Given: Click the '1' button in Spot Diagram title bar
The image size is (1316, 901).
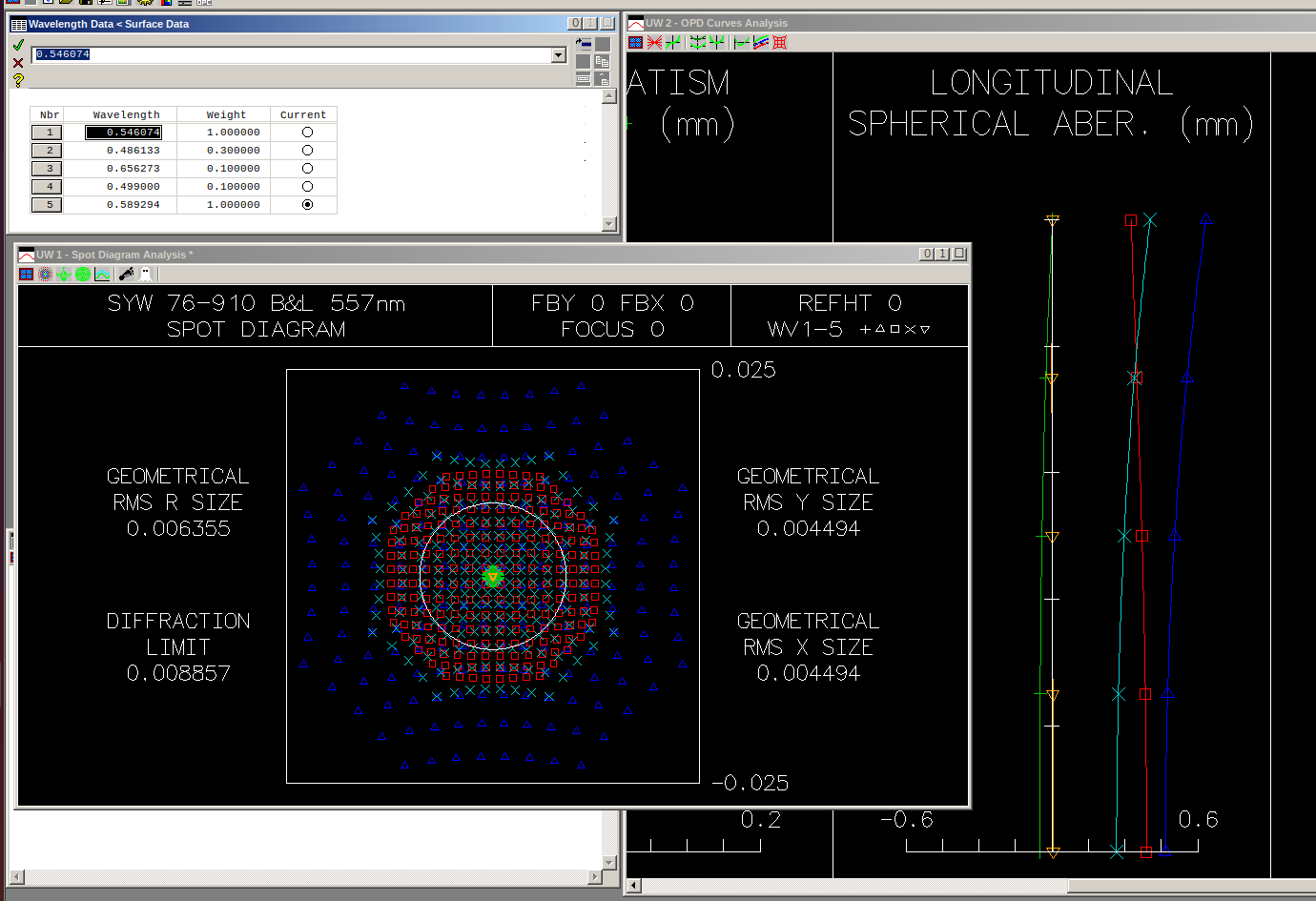Looking at the screenshot, I should pos(943,254).
